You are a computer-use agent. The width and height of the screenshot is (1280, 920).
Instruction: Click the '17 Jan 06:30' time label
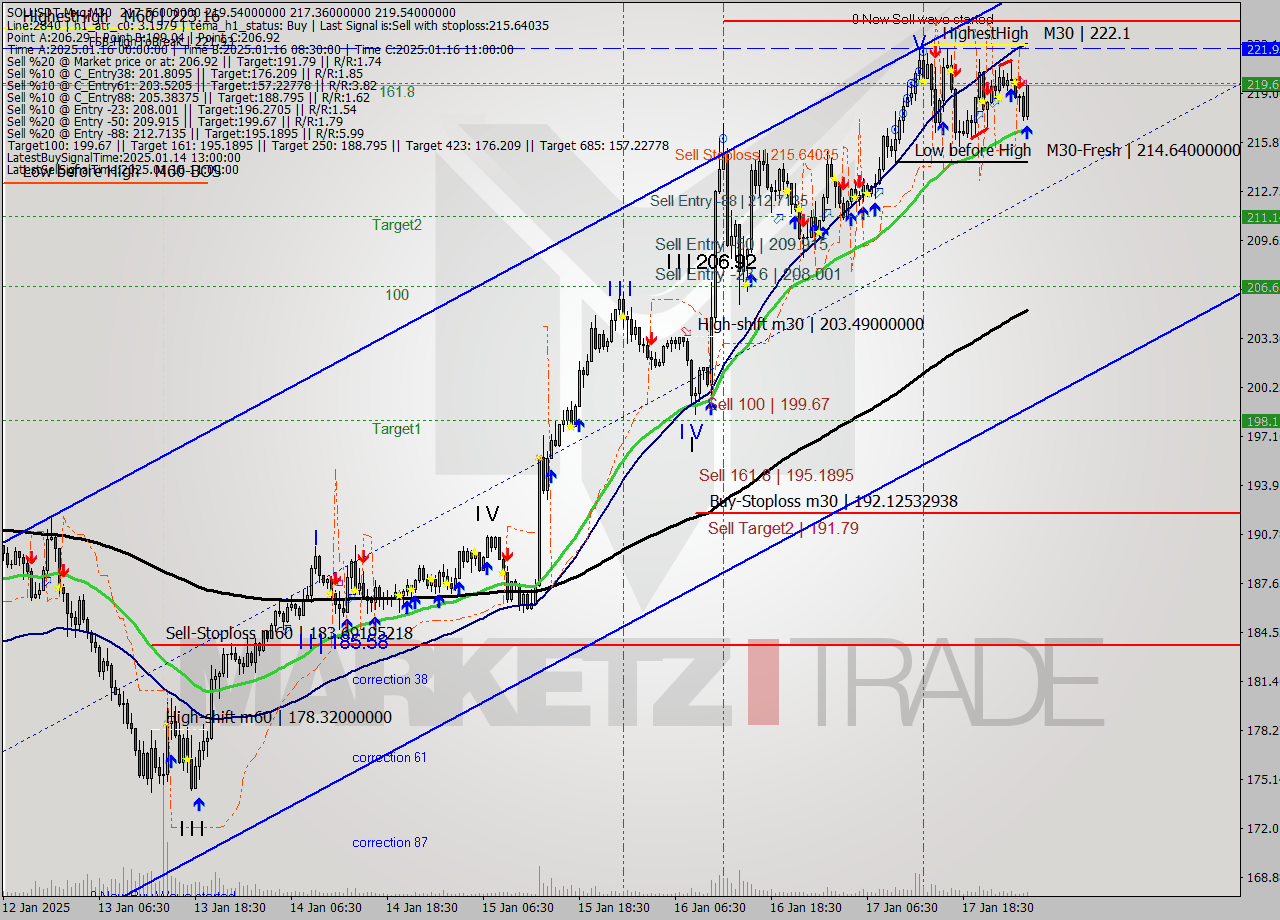click(x=901, y=908)
